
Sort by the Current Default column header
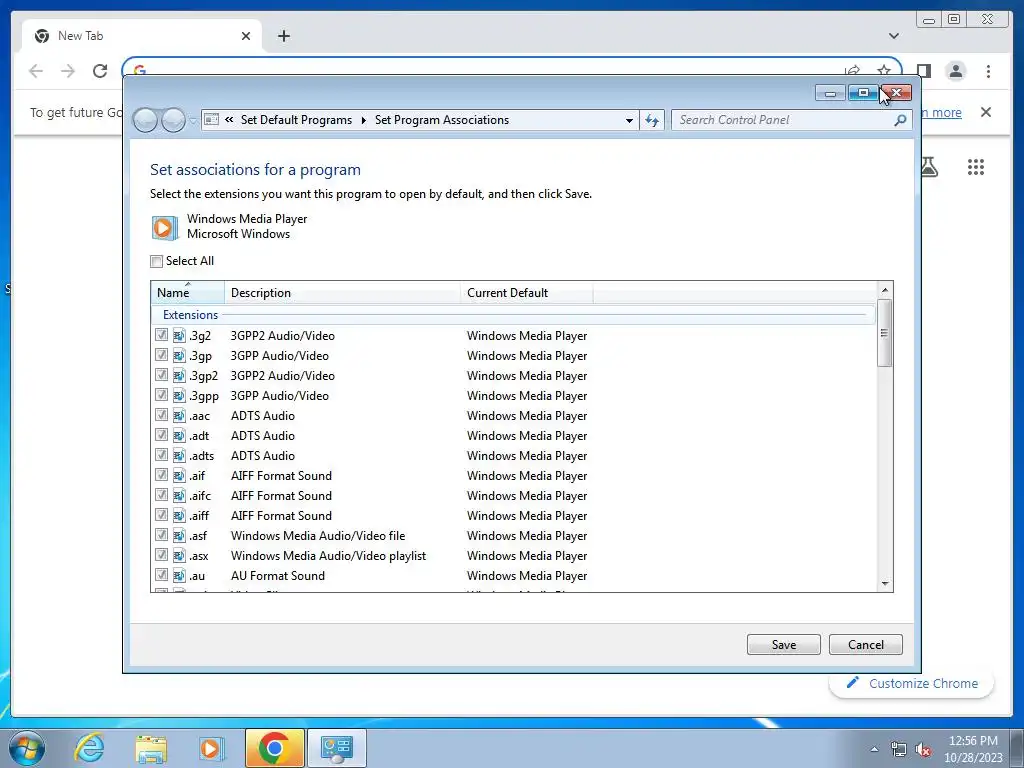pyautogui.click(x=527, y=293)
